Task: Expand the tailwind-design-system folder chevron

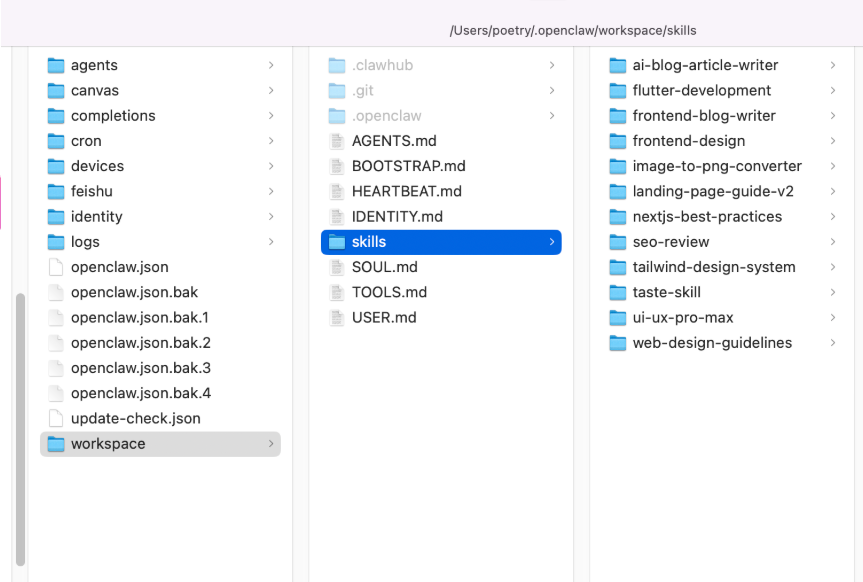Action: click(x=833, y=267)
